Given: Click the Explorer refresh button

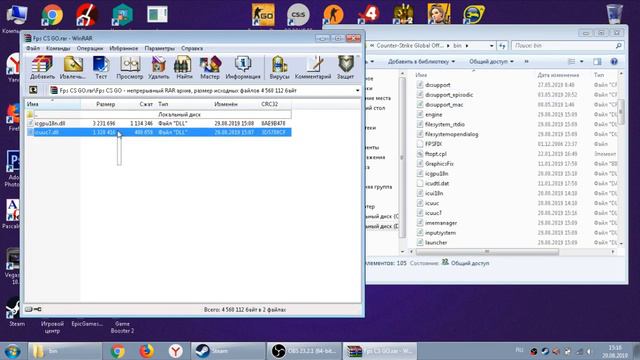Looking at the screenshot, I should pyautogui.click(x=502, y=46).
